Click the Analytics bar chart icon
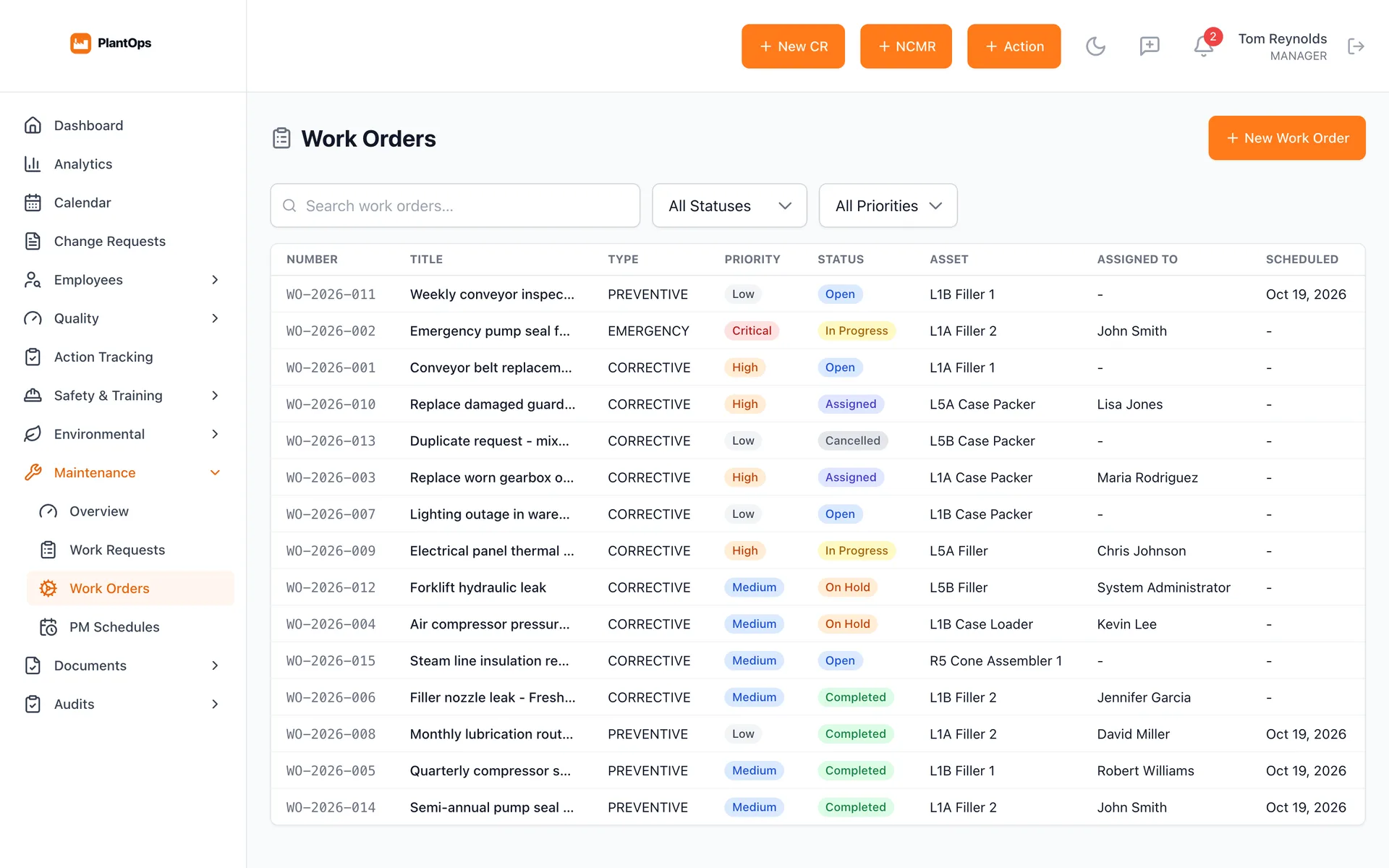Screen dimensions: 1389x868 33,164
